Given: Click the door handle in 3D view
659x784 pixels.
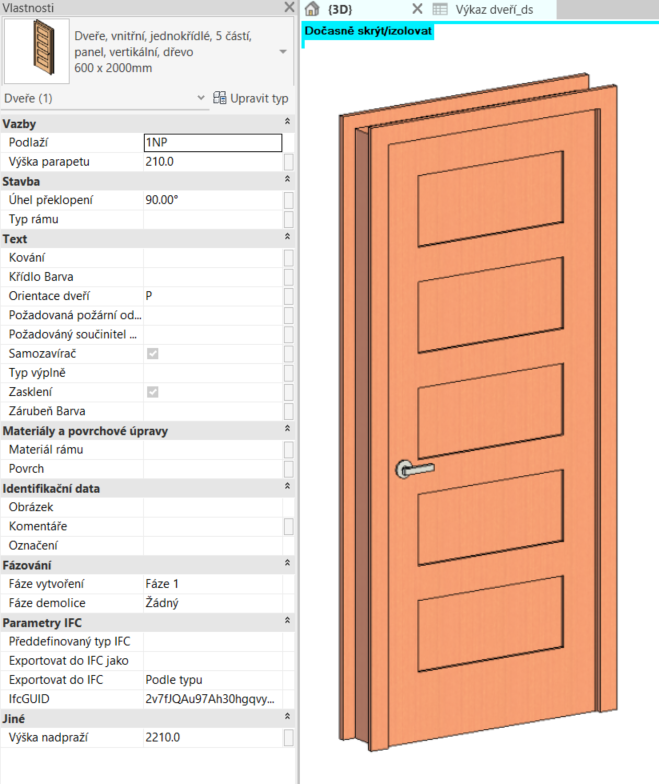Looking at the screenshot, I should click(413, 467).
